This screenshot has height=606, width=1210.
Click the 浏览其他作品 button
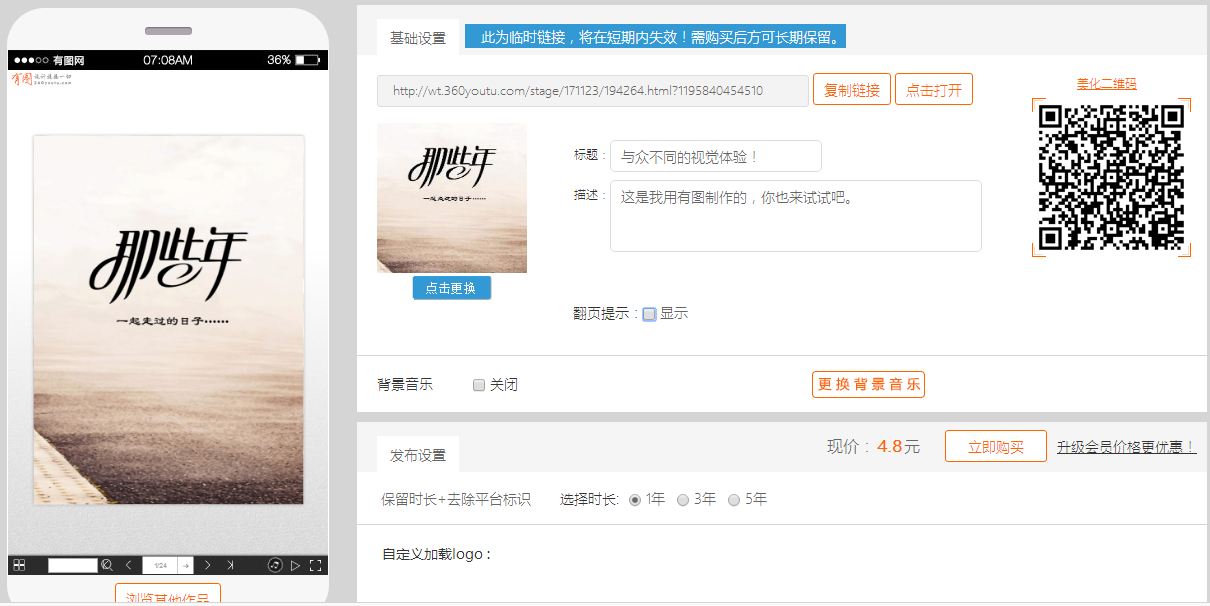pyautogui.click(x=168, y=595)
